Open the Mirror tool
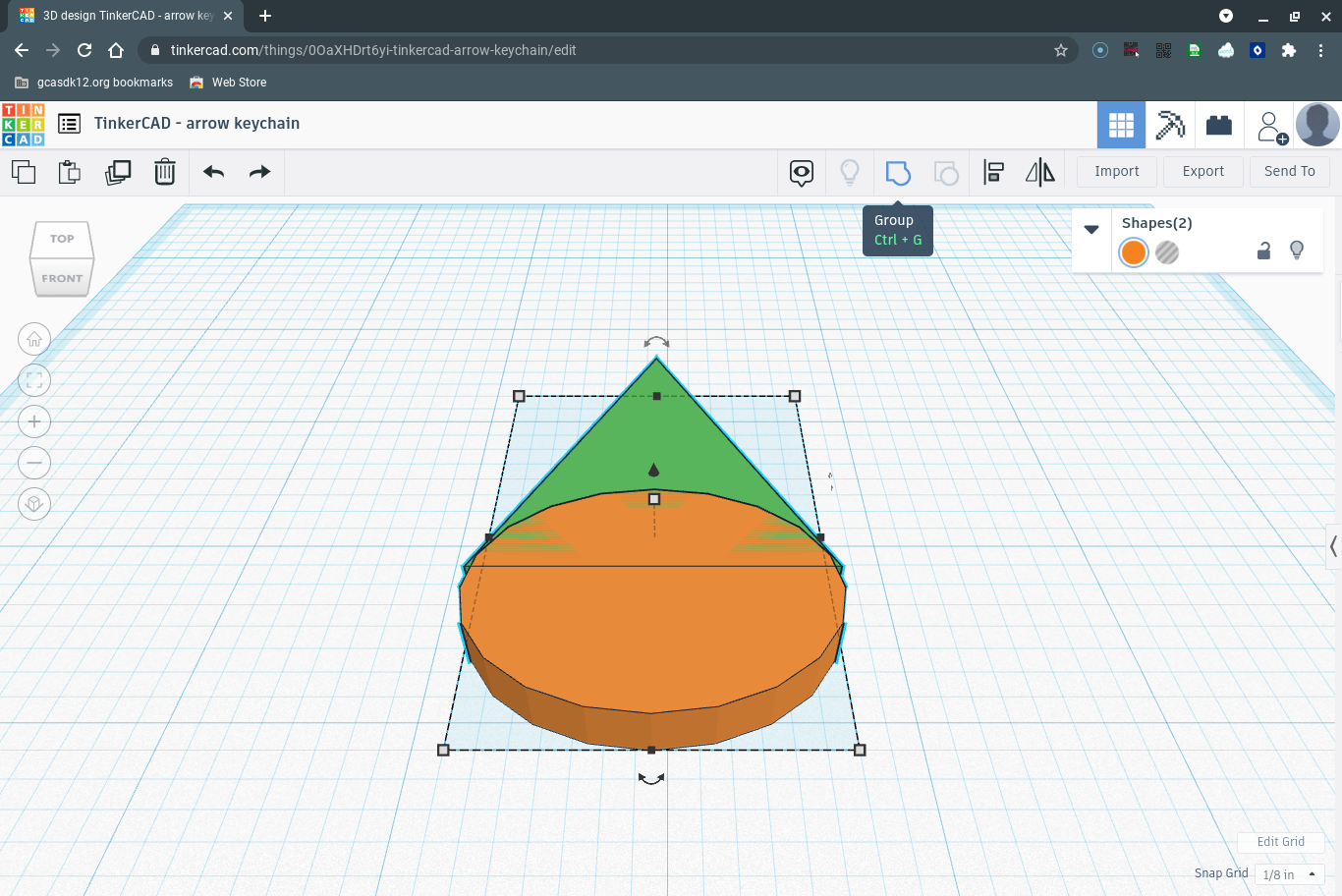This screenshot has width=1342, height=896. click(x=1040, y=173)
